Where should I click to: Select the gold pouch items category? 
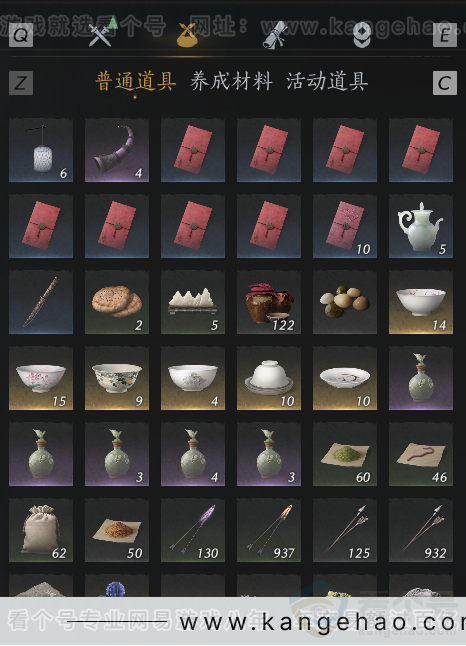coord(187,35)
